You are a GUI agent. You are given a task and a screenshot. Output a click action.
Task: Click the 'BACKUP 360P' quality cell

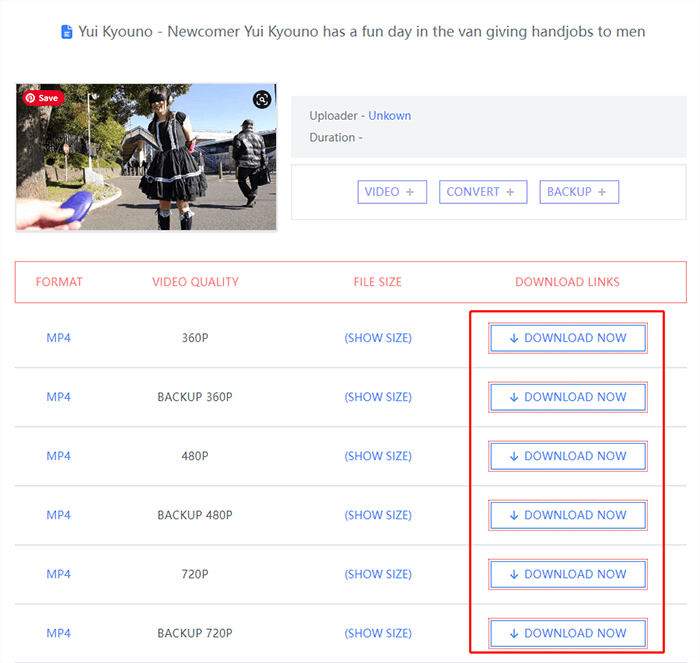tap(195, 397)
